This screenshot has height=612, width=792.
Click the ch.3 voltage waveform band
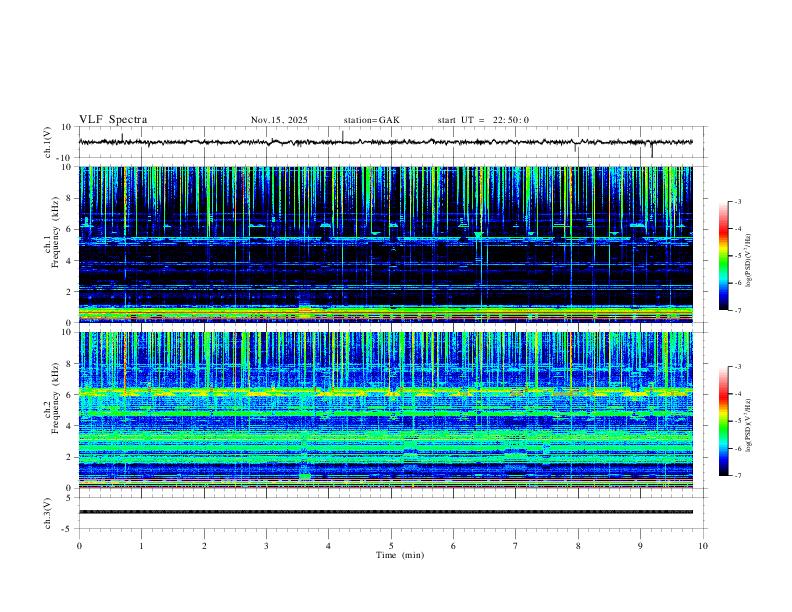click(386, 512)
